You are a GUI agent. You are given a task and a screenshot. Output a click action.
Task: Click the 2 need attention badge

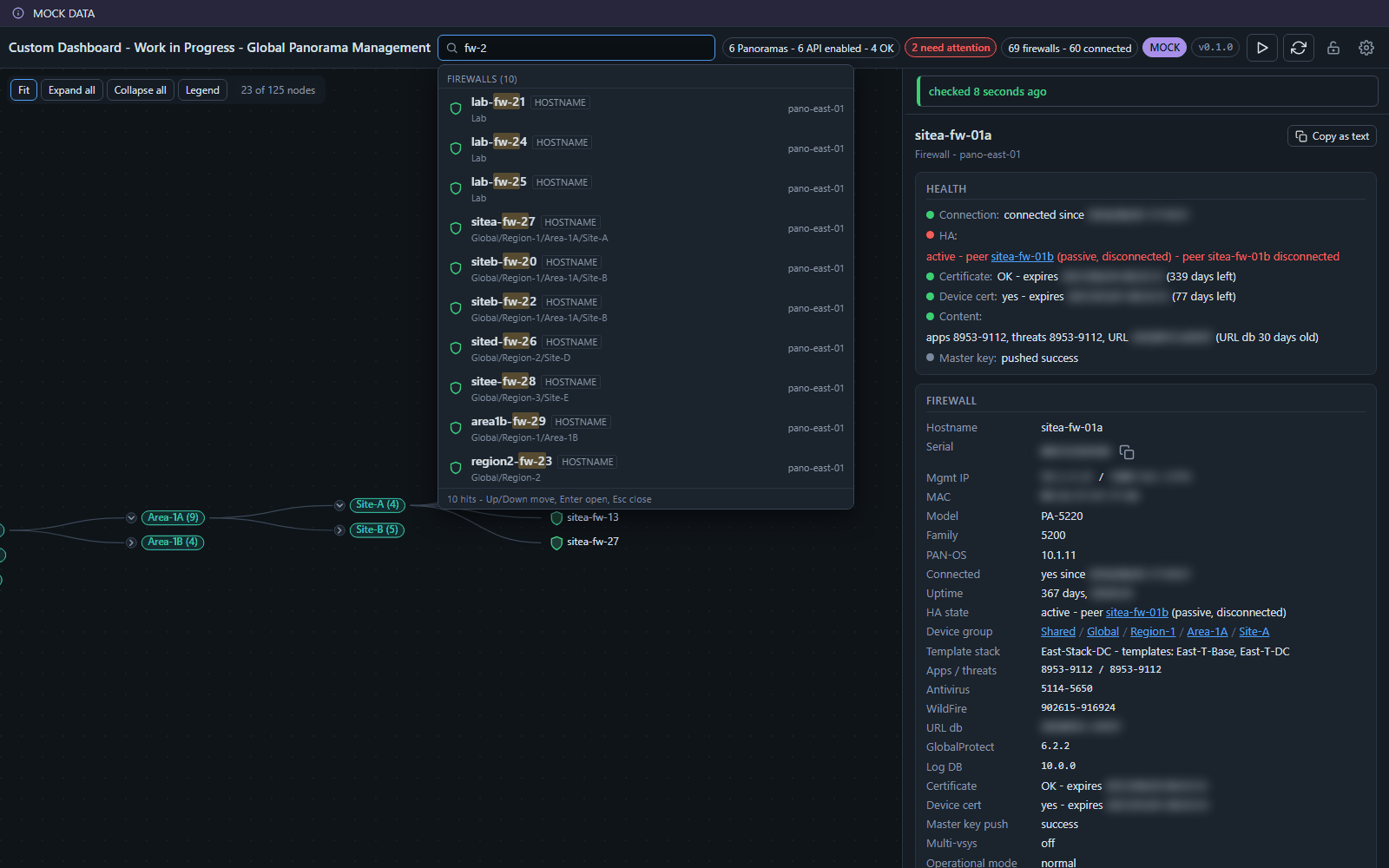pyautogui.click(x=951, y=48)
